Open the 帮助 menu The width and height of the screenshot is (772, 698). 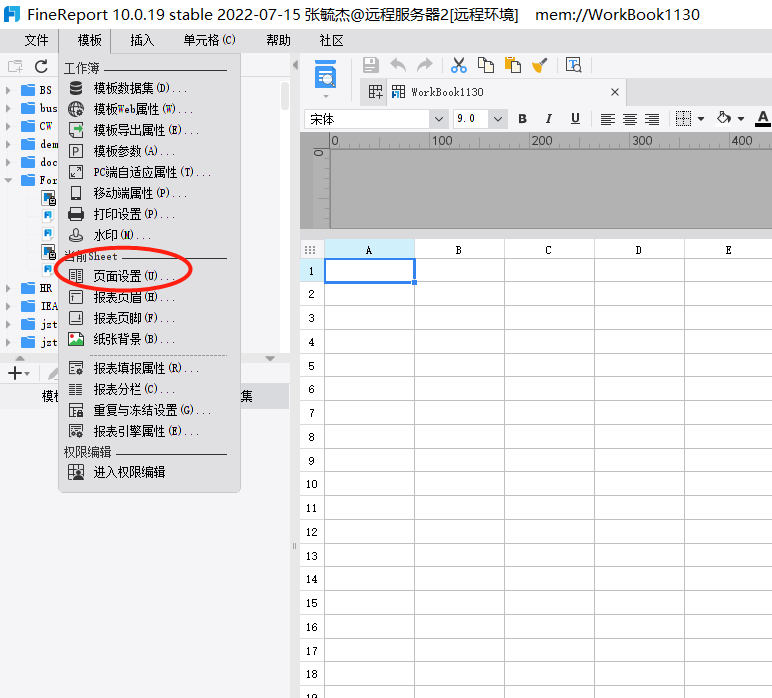click(x=278, y=40)
